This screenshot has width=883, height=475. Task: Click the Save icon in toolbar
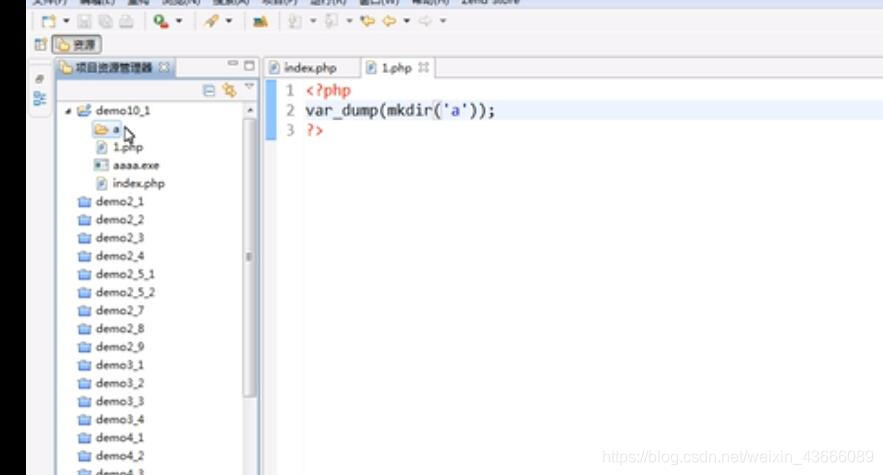coord(84,21)
